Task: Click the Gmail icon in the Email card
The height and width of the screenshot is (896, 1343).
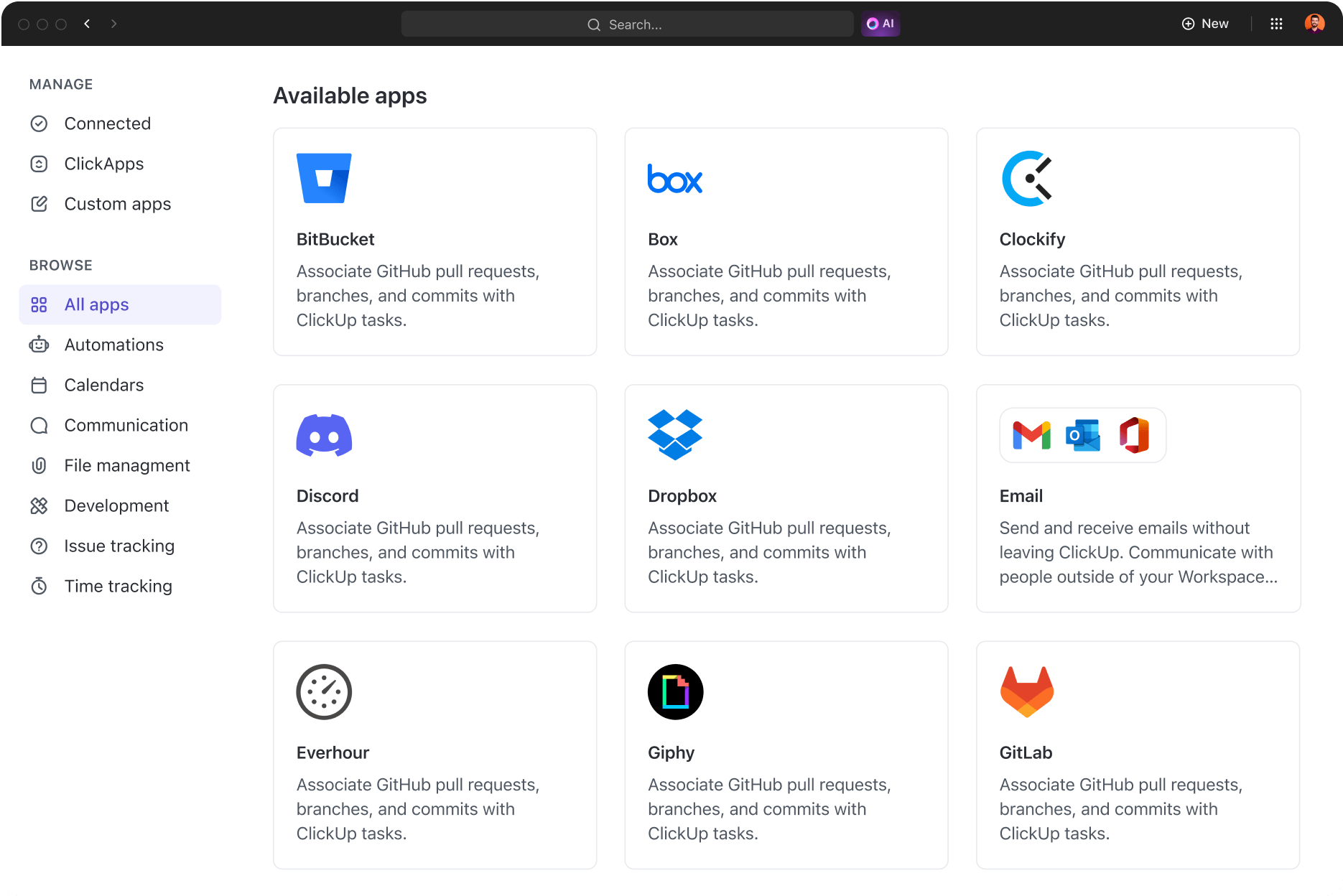Action: pos(1031,434)
